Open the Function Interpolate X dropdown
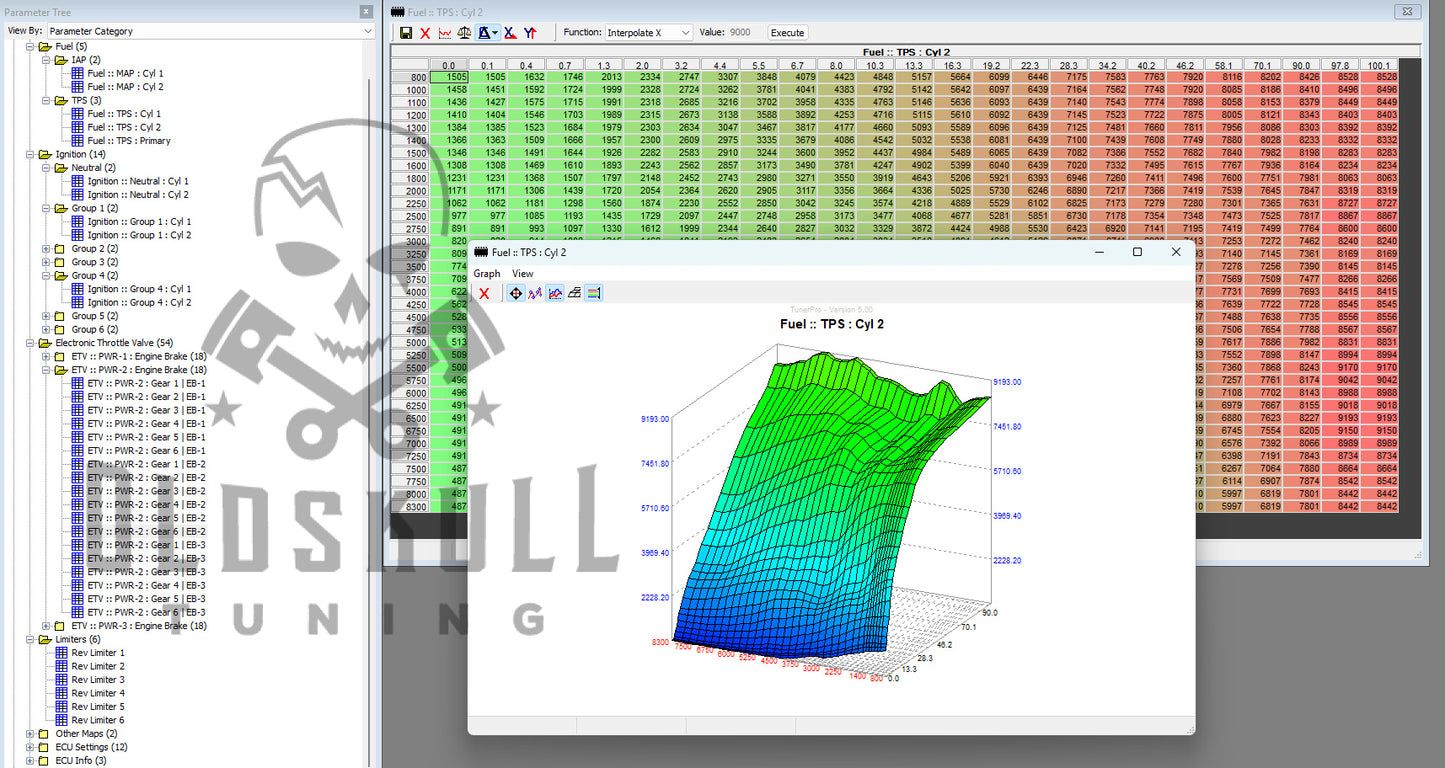The width and height of the screenshot is (1445, 768). pyautogui.click(x=647, y=33)
